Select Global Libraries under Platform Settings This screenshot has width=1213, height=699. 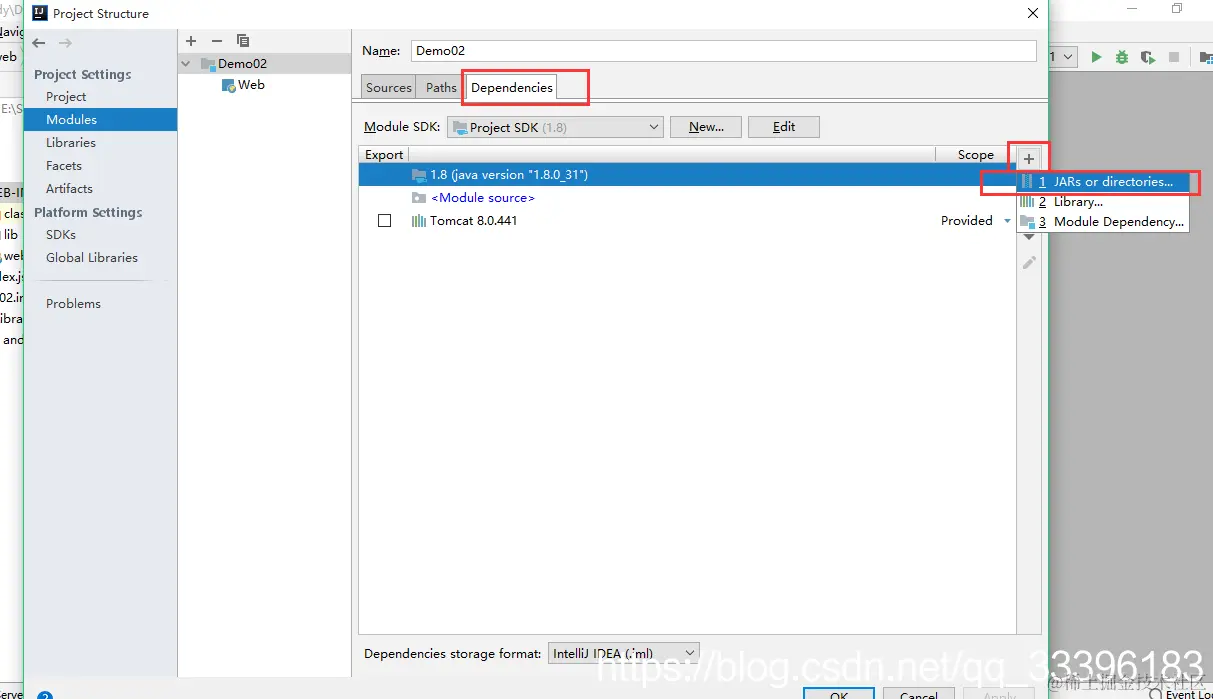click(92, 257)
